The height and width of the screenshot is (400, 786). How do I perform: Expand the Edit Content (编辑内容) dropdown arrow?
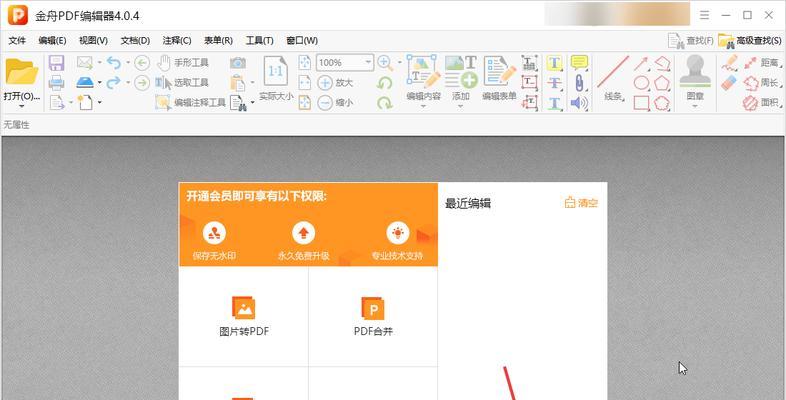pyautogui.click(x=423, y=106)
